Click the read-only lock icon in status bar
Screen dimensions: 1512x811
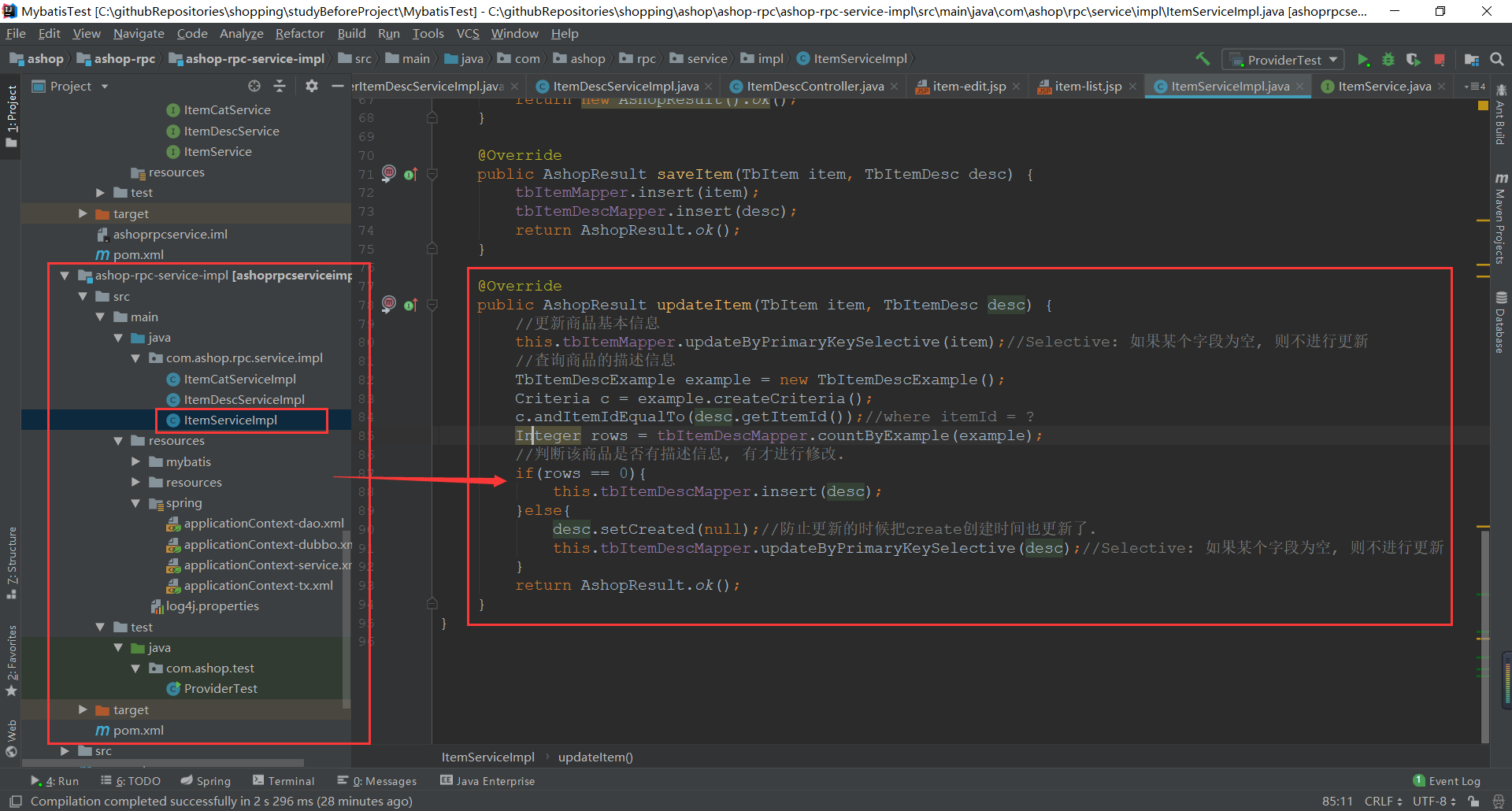coord(1473,801)
